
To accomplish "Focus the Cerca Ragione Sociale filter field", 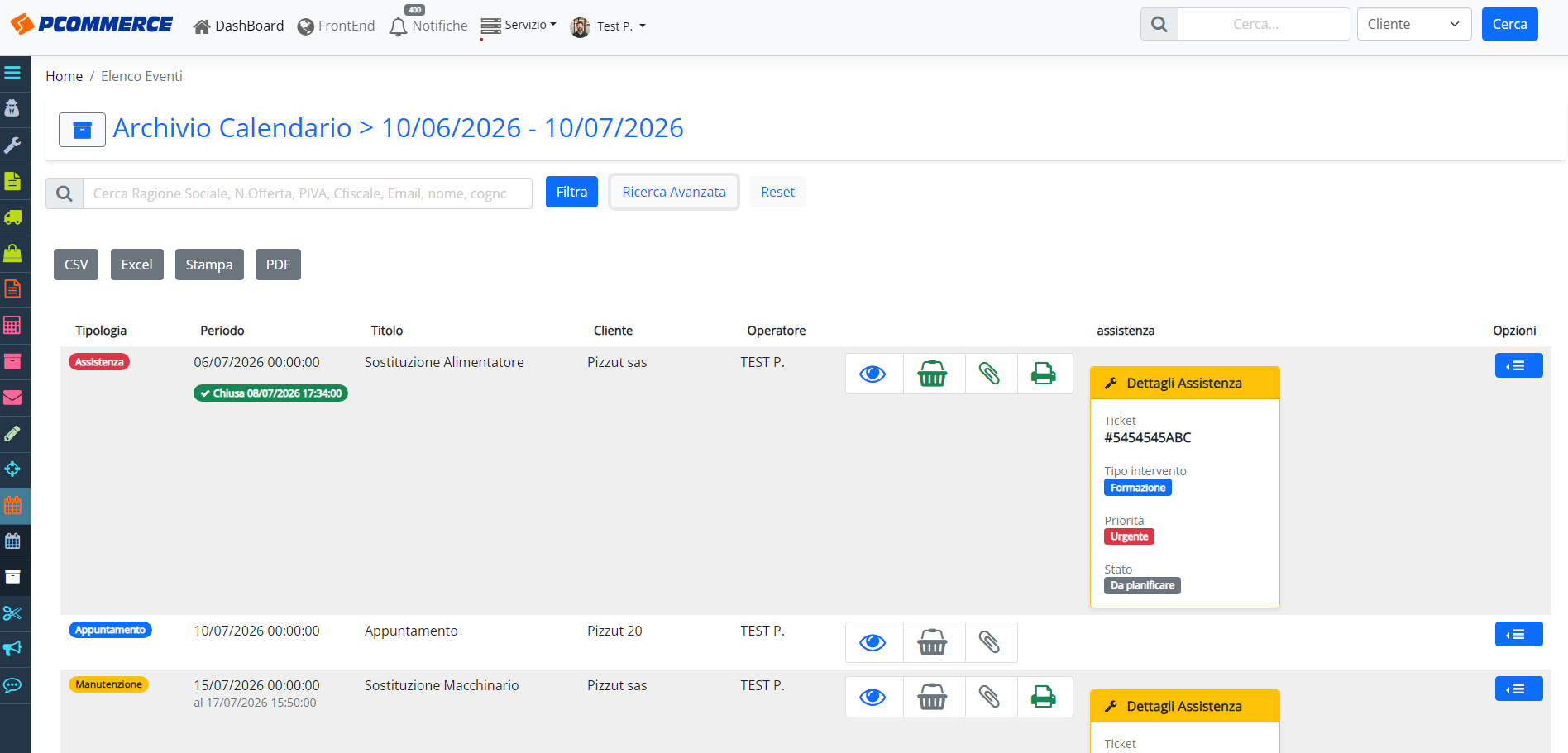I will [308, 193].
